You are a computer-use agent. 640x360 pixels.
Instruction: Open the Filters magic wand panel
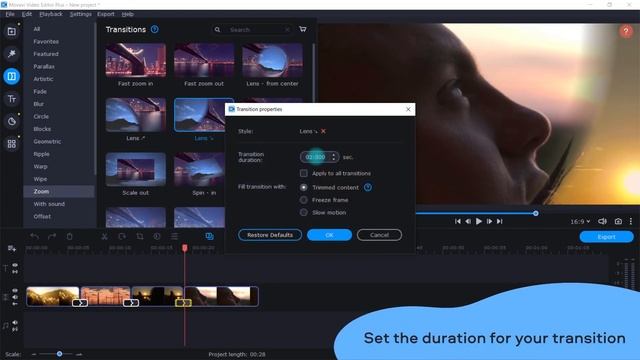click(x=11, y=53)
